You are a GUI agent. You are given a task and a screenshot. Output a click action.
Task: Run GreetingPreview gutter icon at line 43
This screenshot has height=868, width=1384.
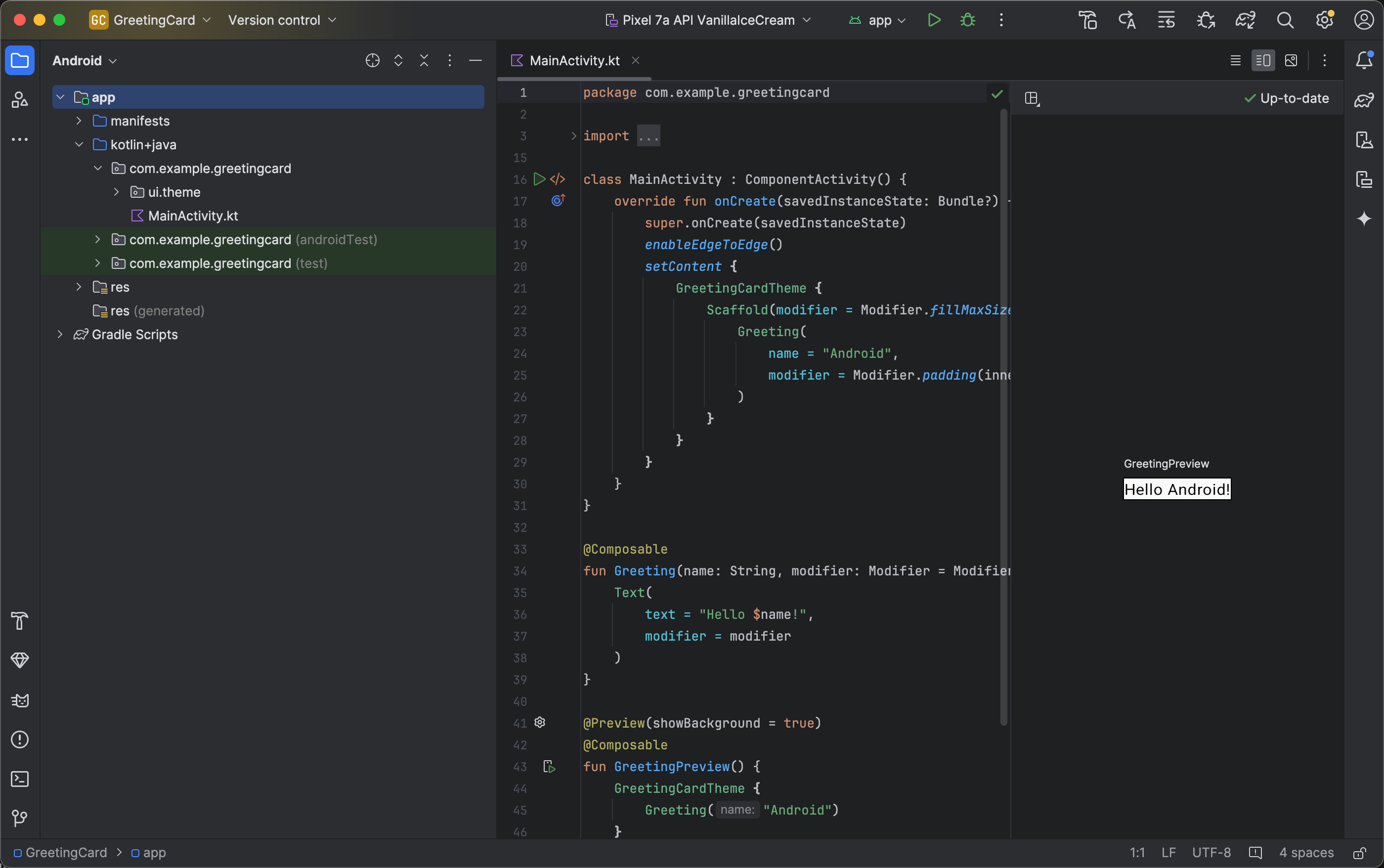tap(549, 766)
